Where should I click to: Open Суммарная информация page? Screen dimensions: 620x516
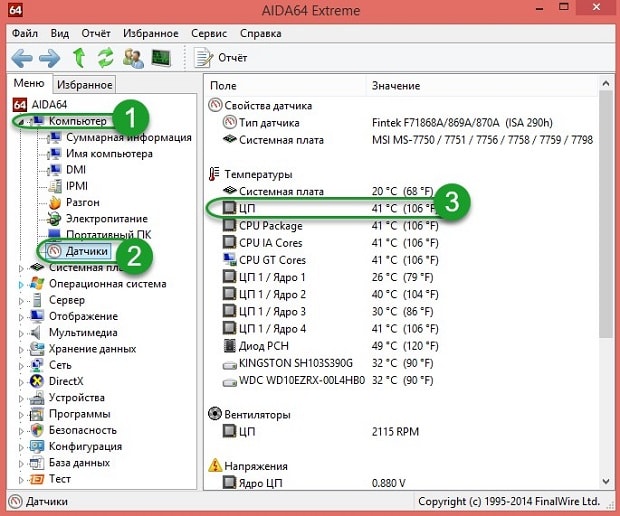[x=129, y=137]
